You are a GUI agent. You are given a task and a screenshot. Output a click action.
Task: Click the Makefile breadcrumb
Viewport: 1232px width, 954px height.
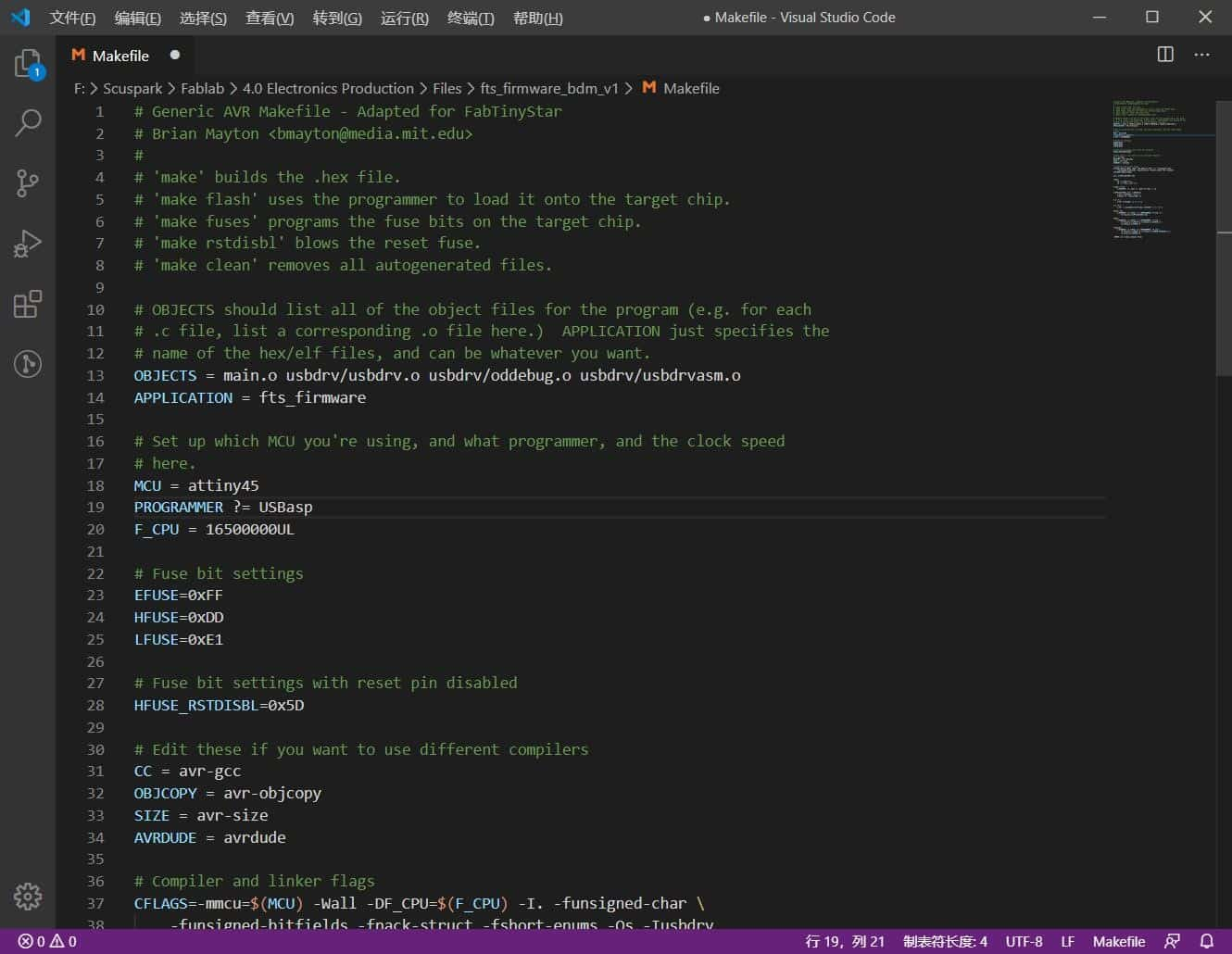pyautogui.click(x=681, y=88)
